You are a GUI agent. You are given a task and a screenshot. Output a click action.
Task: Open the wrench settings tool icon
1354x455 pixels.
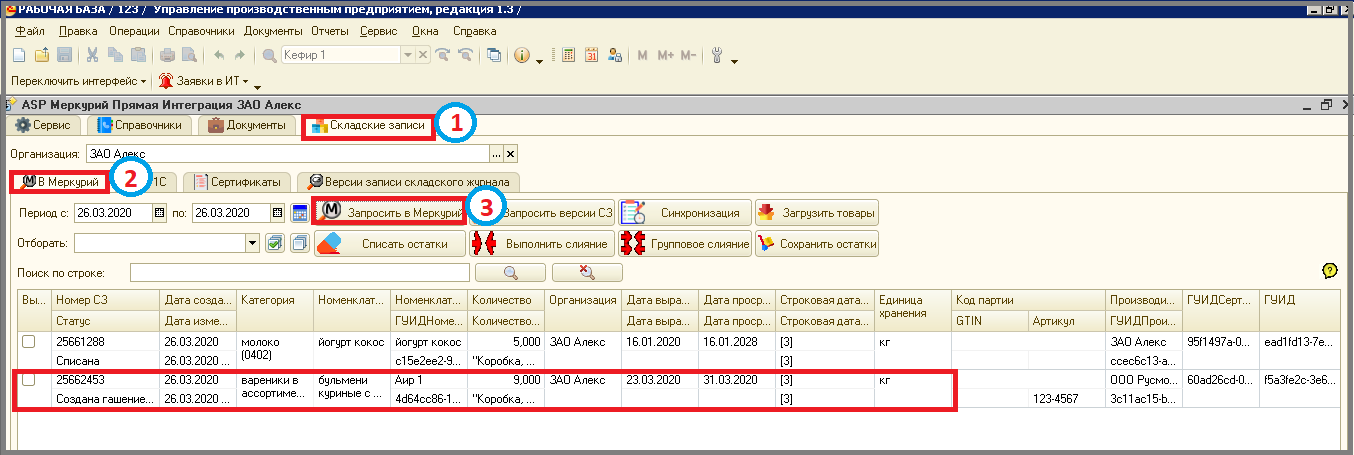717,56
